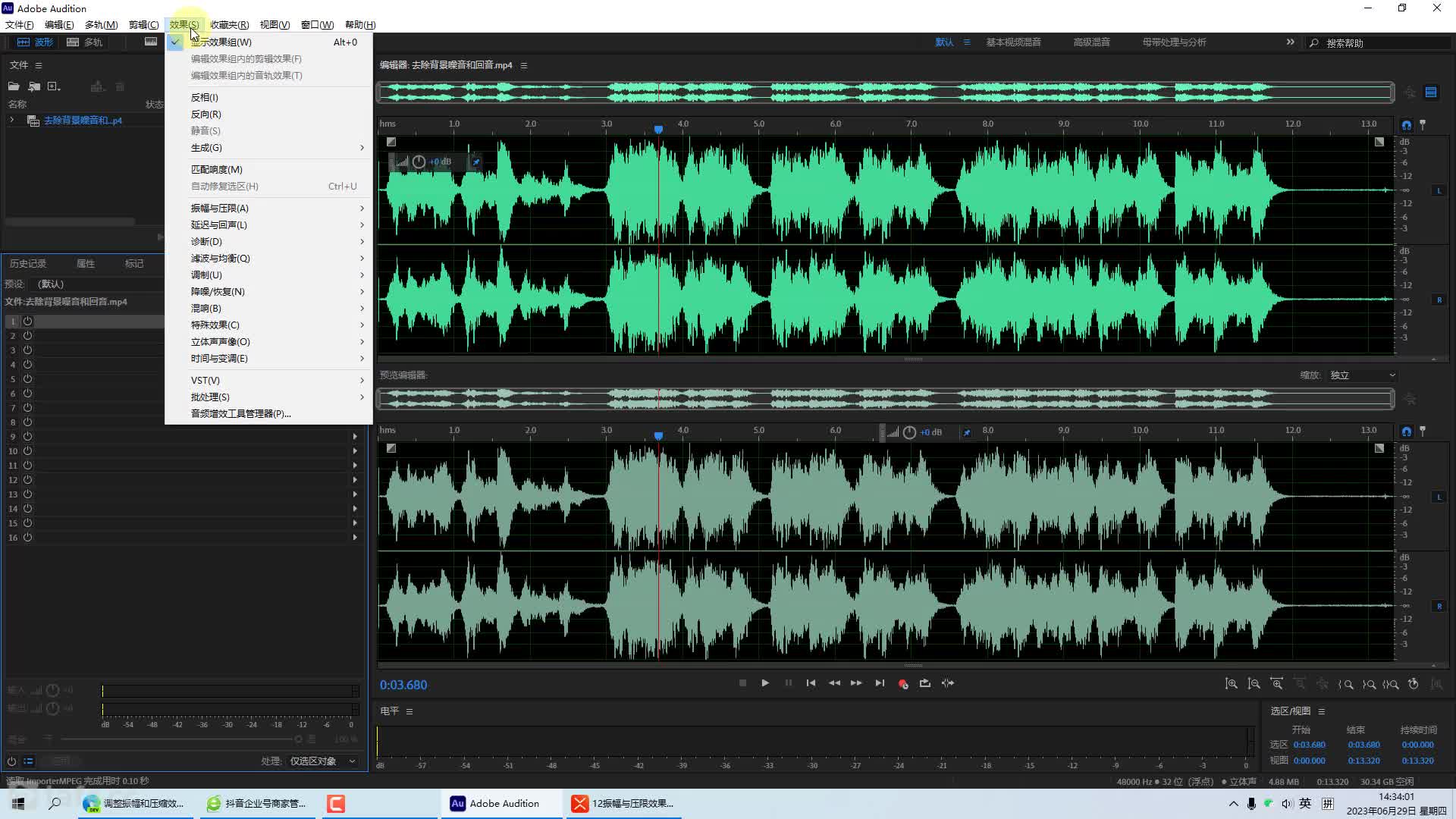Click the open file folder icon

point(14,86)
